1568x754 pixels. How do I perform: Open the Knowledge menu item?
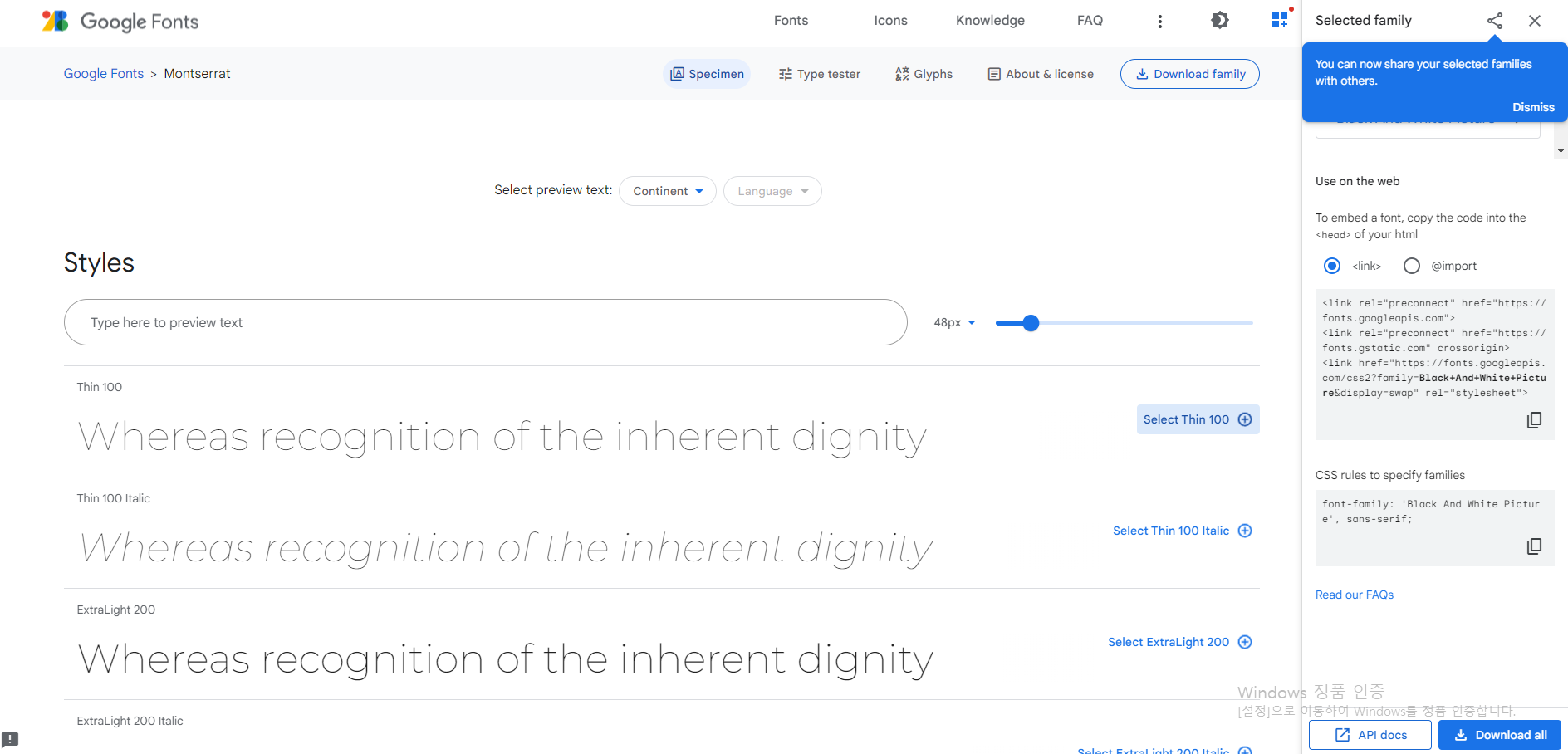coord(990,21)
